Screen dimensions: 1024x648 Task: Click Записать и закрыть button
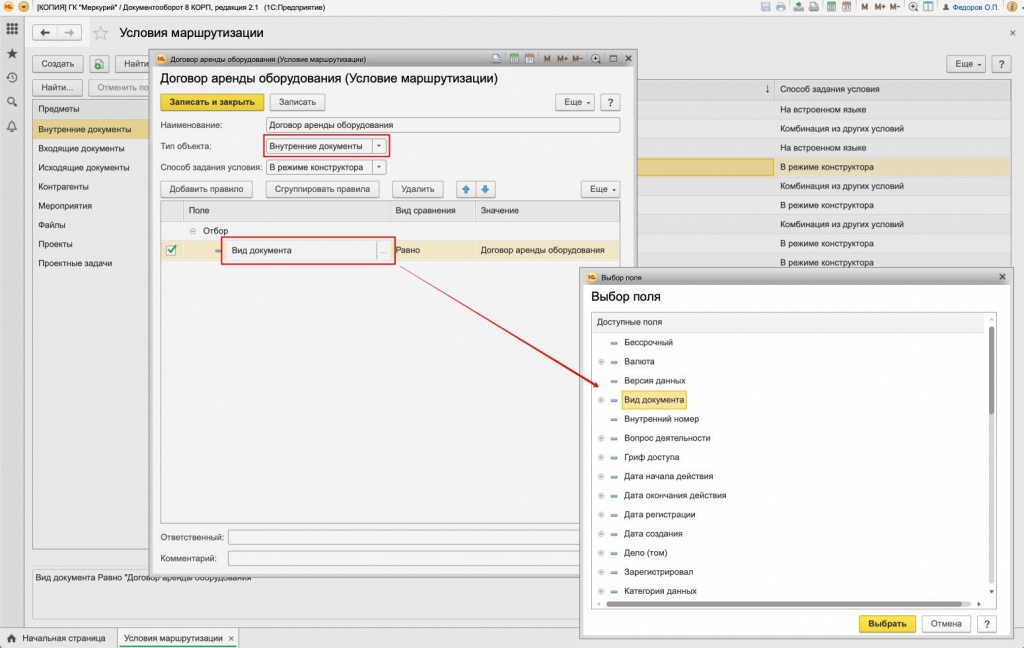click(x=212, y=102)
